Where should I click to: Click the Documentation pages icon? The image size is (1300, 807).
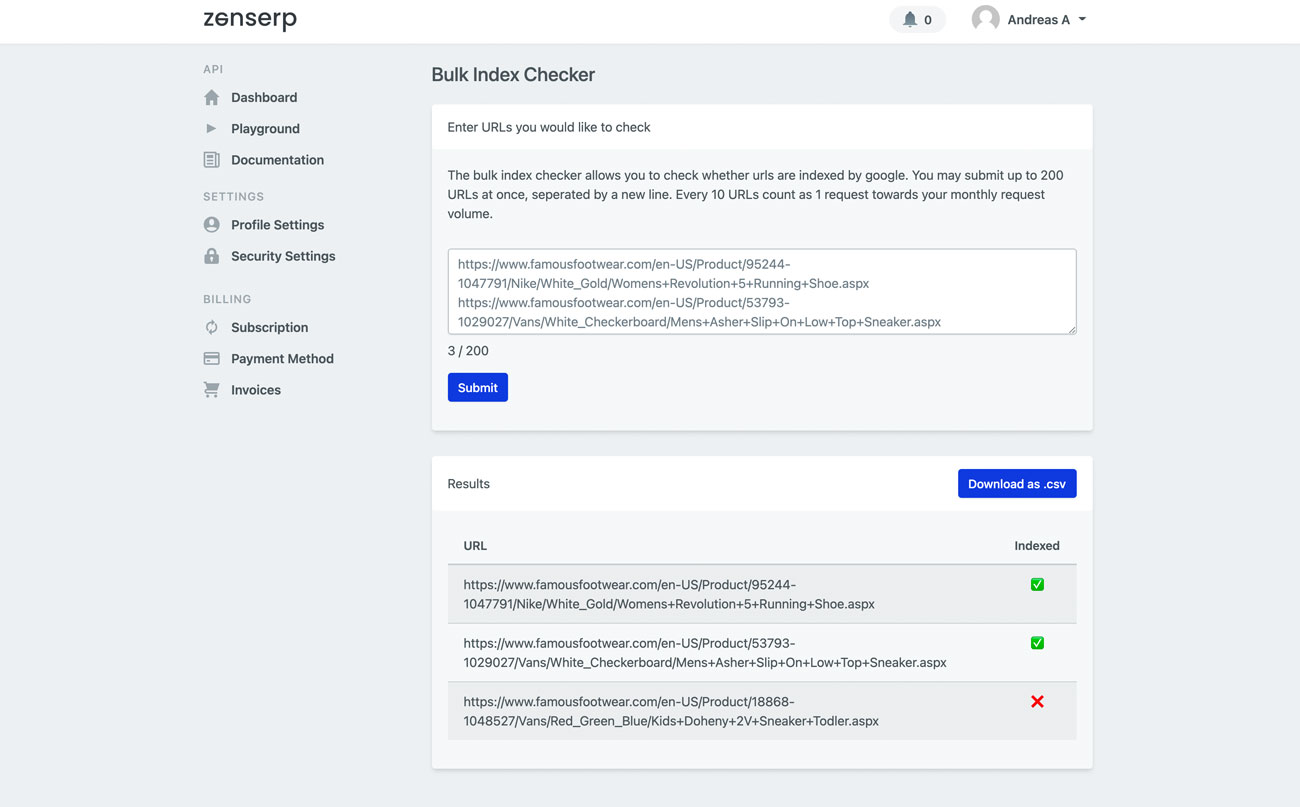pyautogui.click(x=211, y=159)
